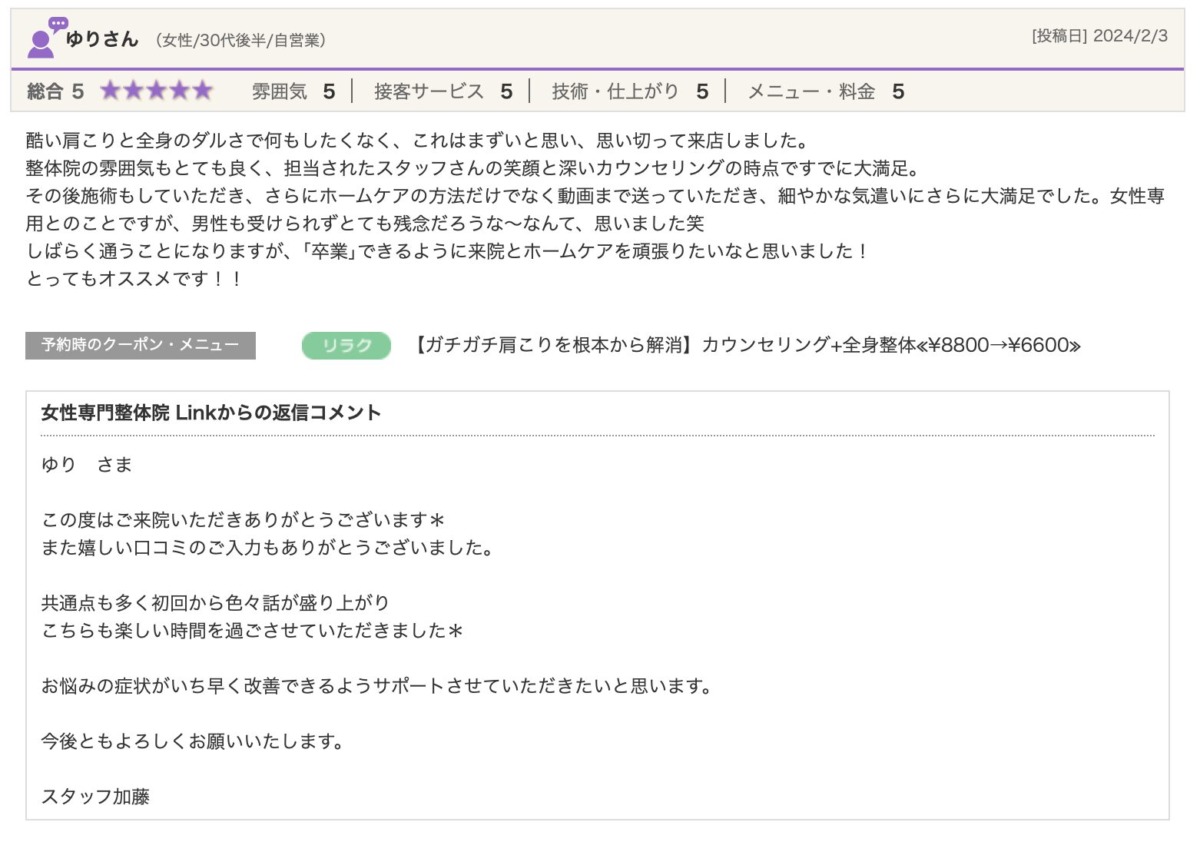Click the third star in the overall rating

[156, 92]
